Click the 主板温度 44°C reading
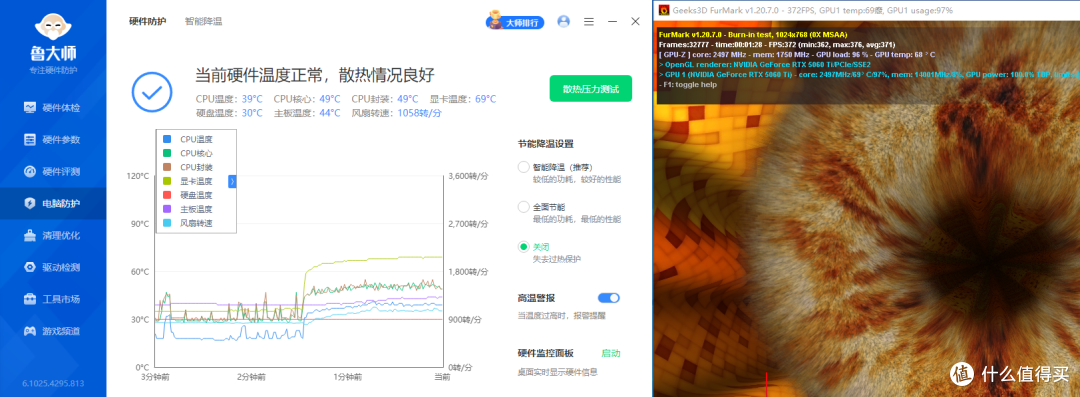Viewport: 1080px width, 397px height. click(x=307, y=113)
